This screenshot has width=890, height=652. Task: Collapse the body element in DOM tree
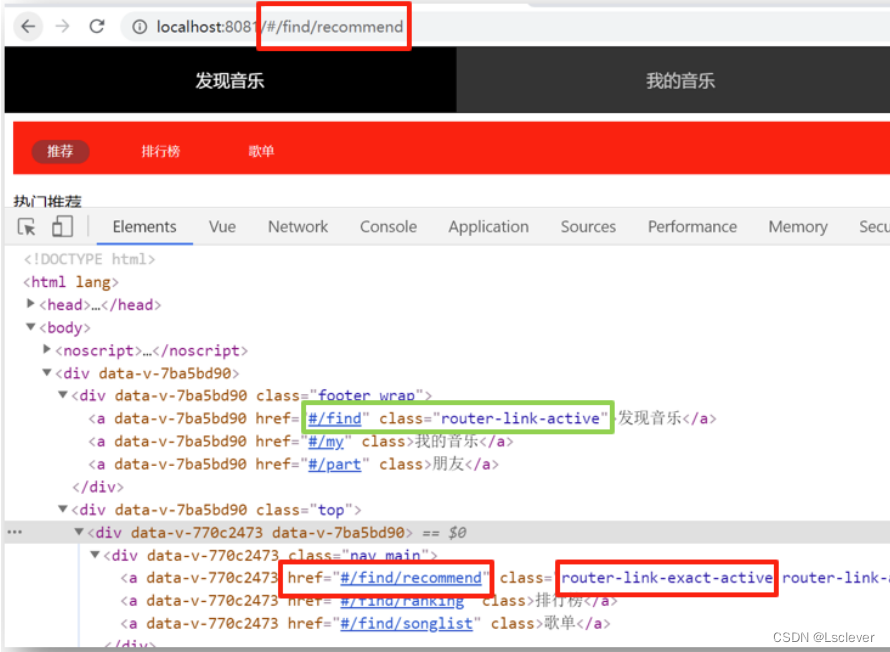point(31,327)
